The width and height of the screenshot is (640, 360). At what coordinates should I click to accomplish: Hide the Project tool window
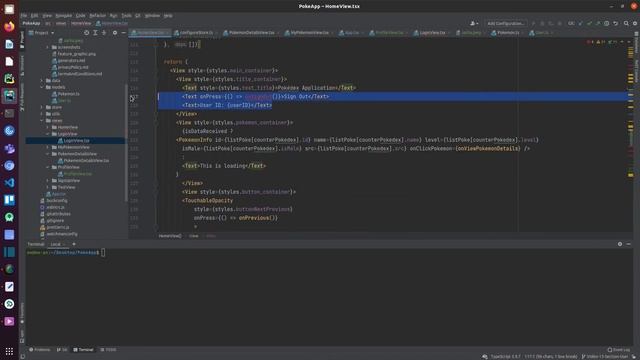123,33
